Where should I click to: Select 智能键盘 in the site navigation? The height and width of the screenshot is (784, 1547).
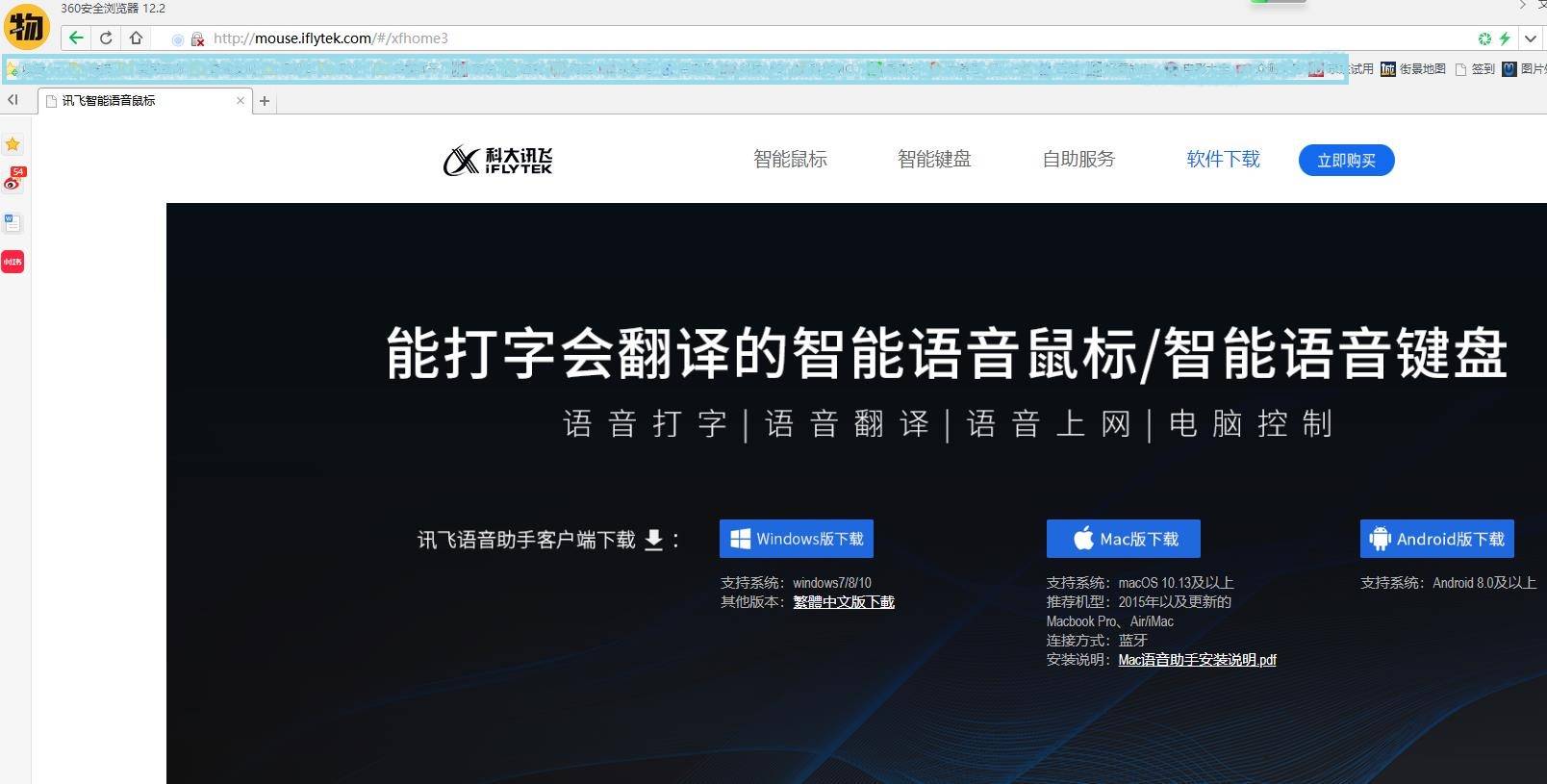[x=934, y=160]
